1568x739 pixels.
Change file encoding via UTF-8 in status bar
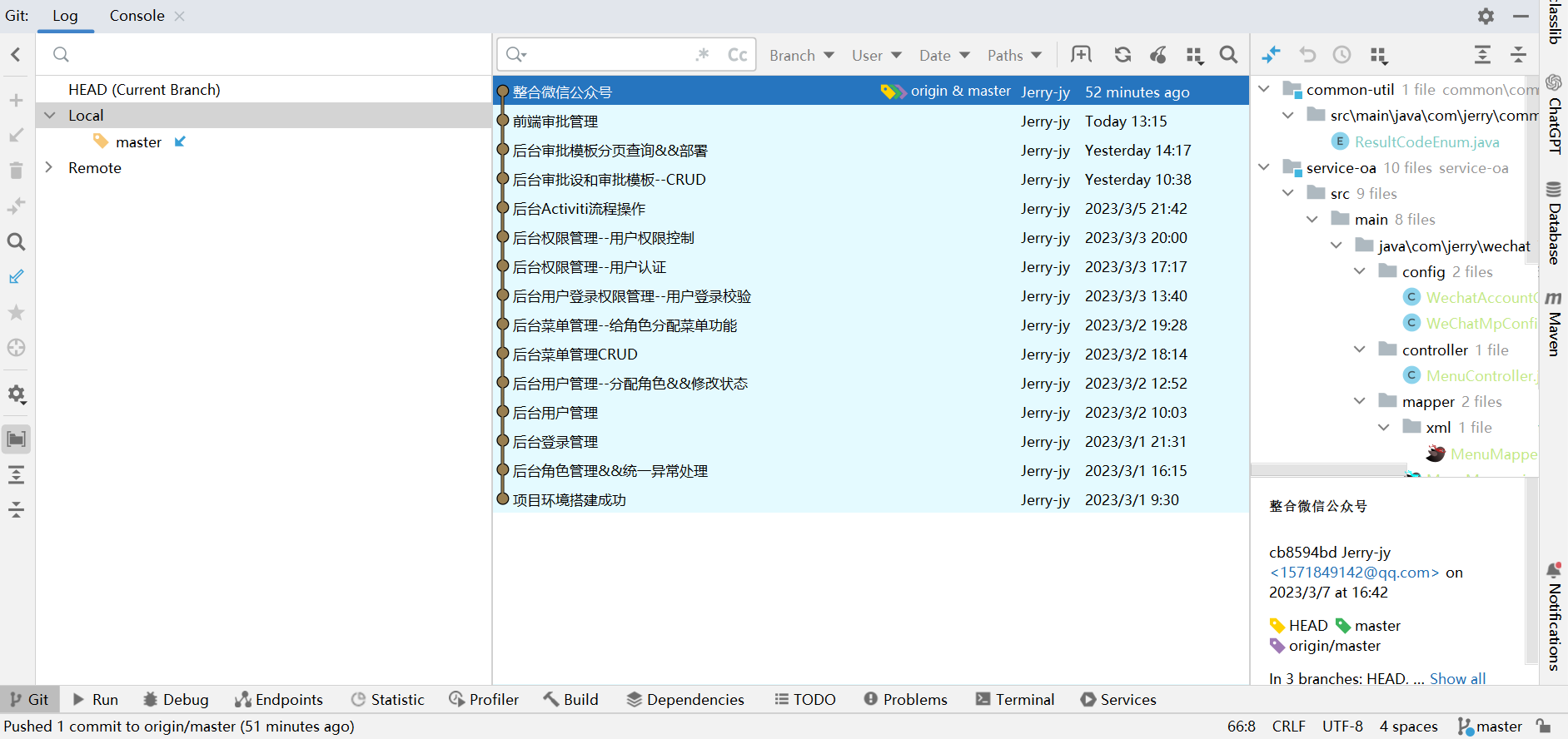pyautogui.click(x=1342, y=727)
